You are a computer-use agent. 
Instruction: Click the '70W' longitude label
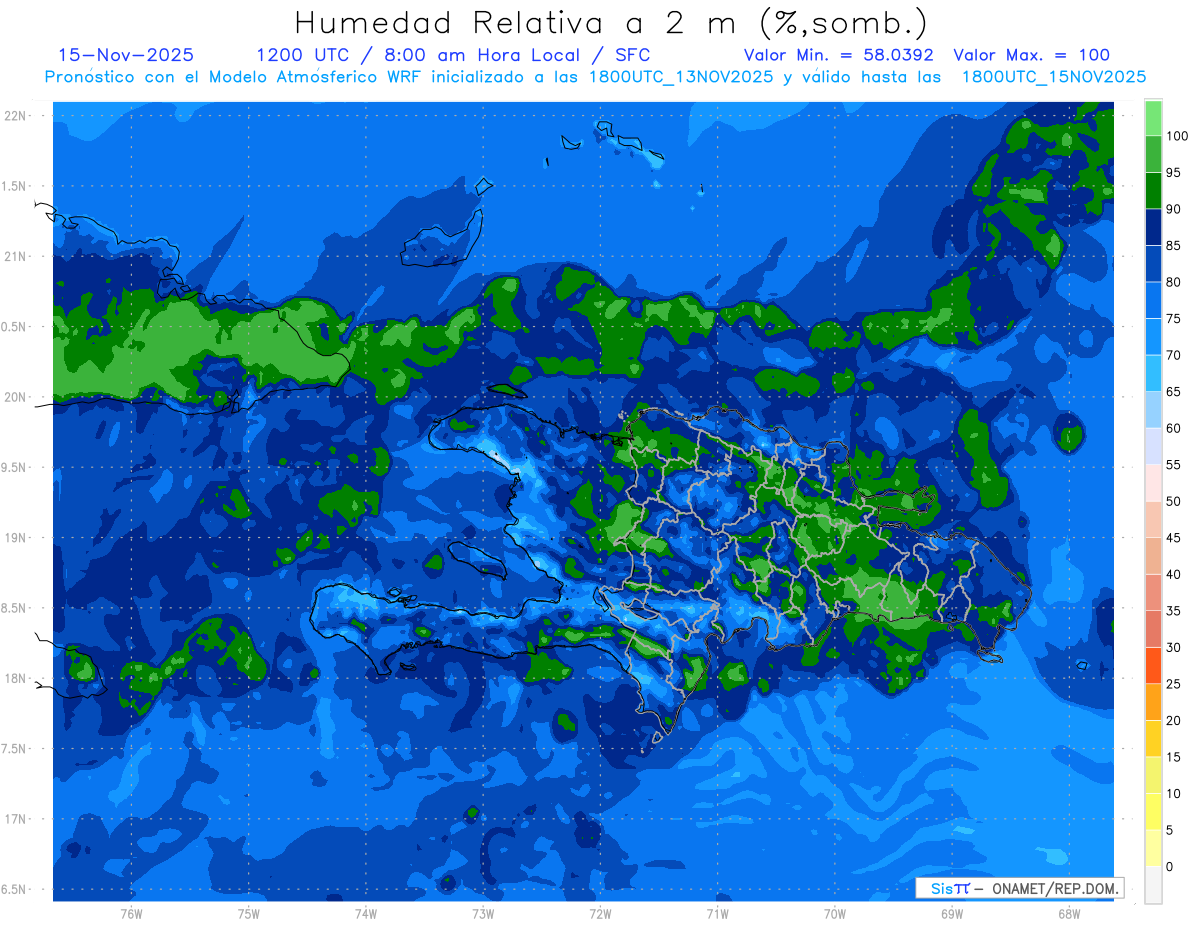834,913
